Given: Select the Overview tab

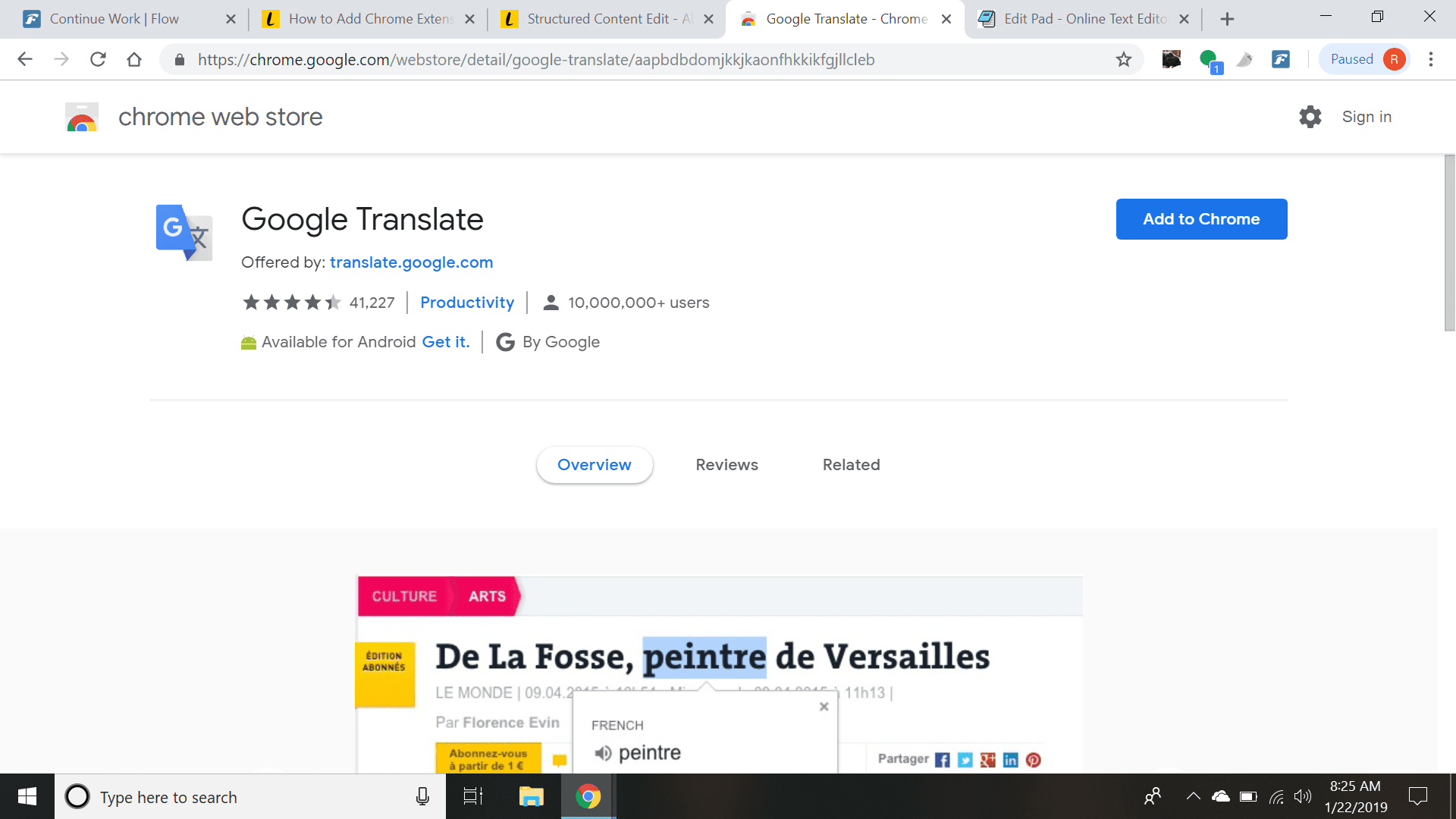Looking at the screenshot, I should point(594,464).
